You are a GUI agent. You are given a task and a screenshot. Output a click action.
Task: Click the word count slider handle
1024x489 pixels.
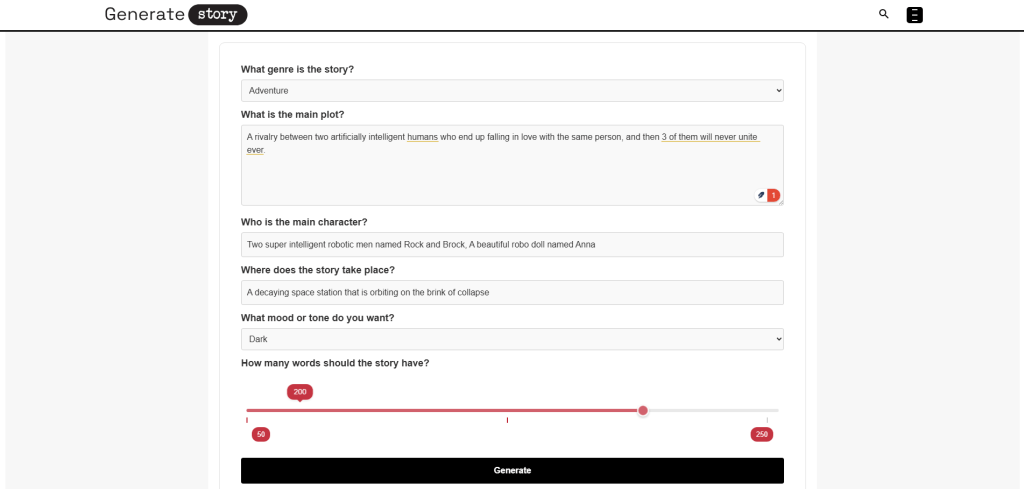coord(643,410)
